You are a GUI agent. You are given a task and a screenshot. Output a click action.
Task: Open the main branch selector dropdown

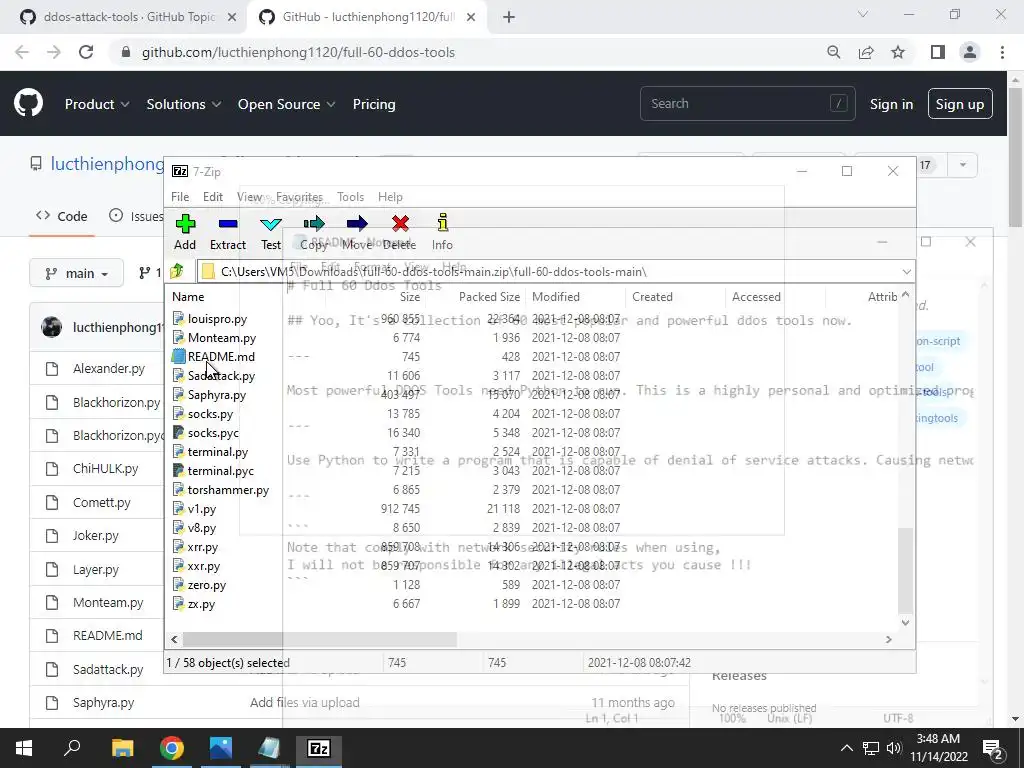[x=76, y=273]
